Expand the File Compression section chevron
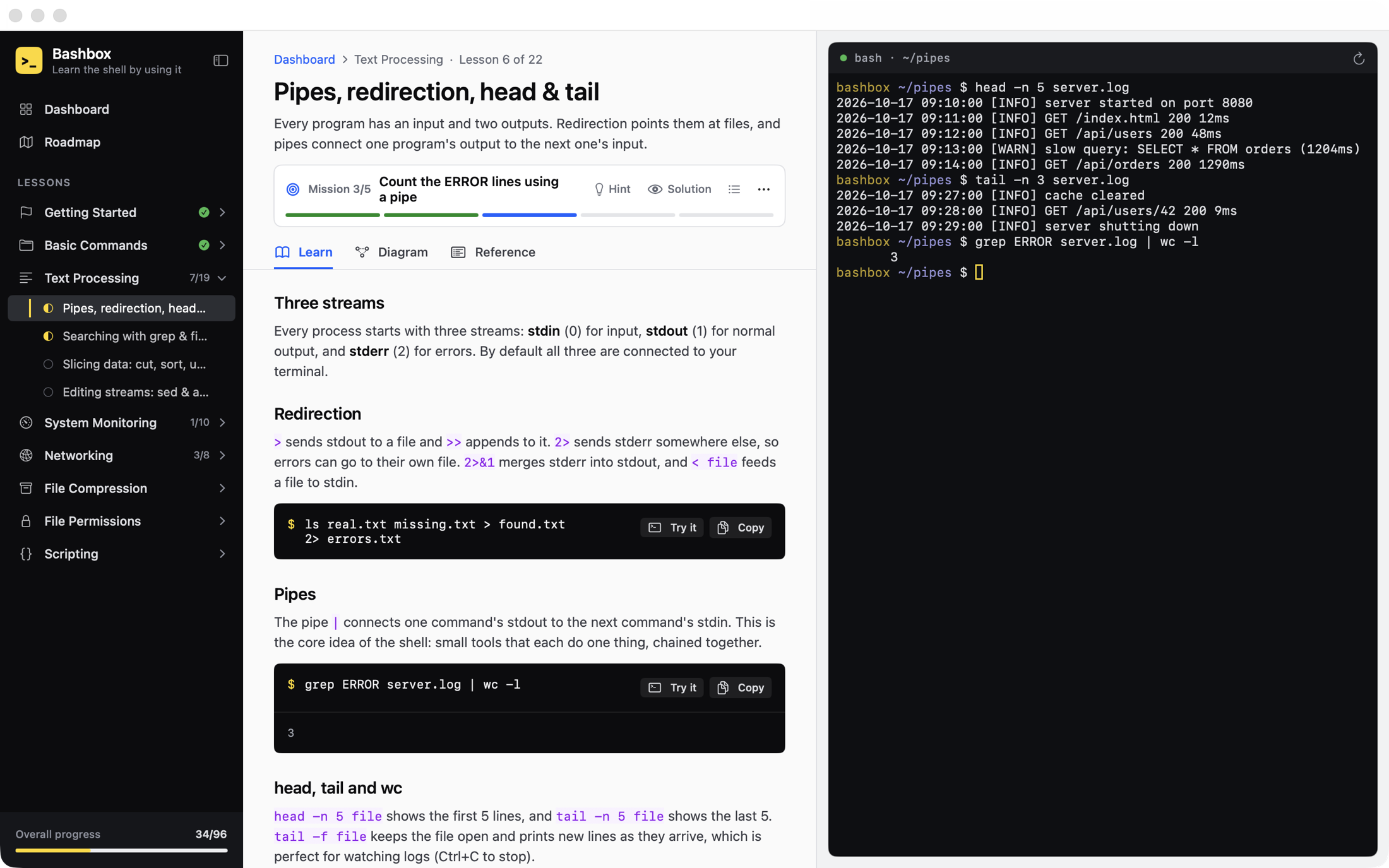Screen dimensions: 1389x868 [222, 488]
